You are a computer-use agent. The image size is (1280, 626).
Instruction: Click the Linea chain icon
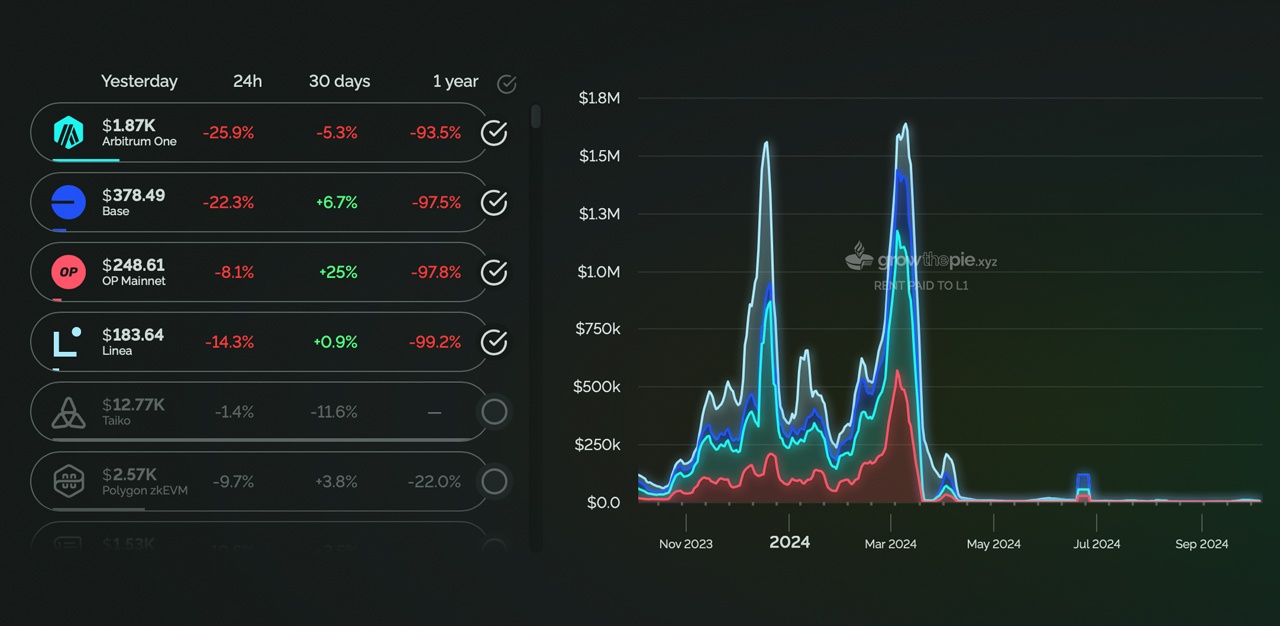click(67, 342)
